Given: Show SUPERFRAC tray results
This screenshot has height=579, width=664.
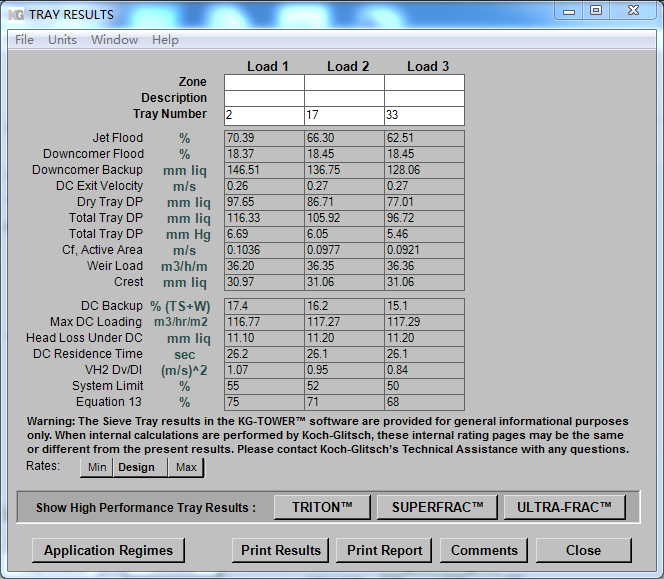Looking at the screenshot, I should pos(437,507).
